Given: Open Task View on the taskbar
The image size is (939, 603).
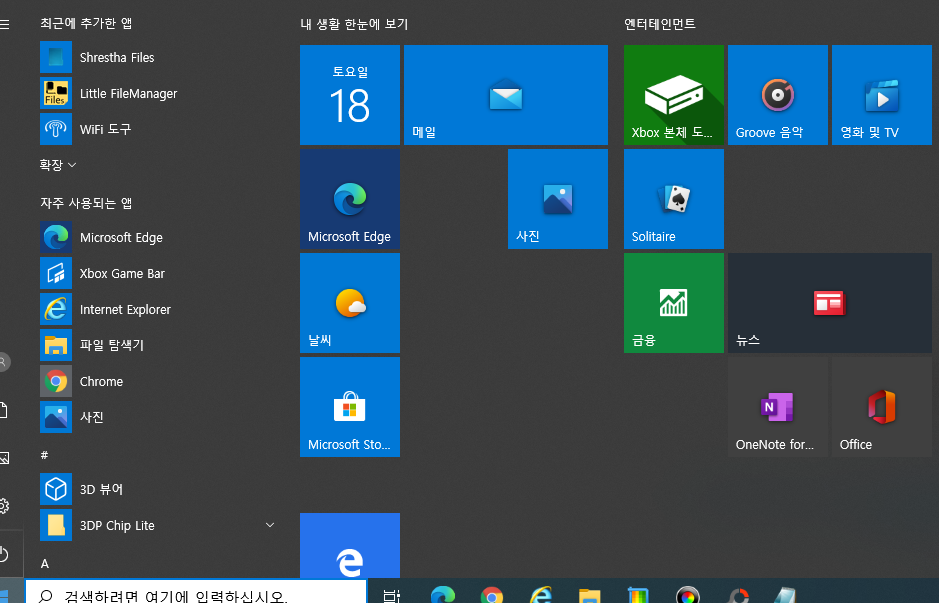Looking at the screenshot, I should tap(392, 596).
